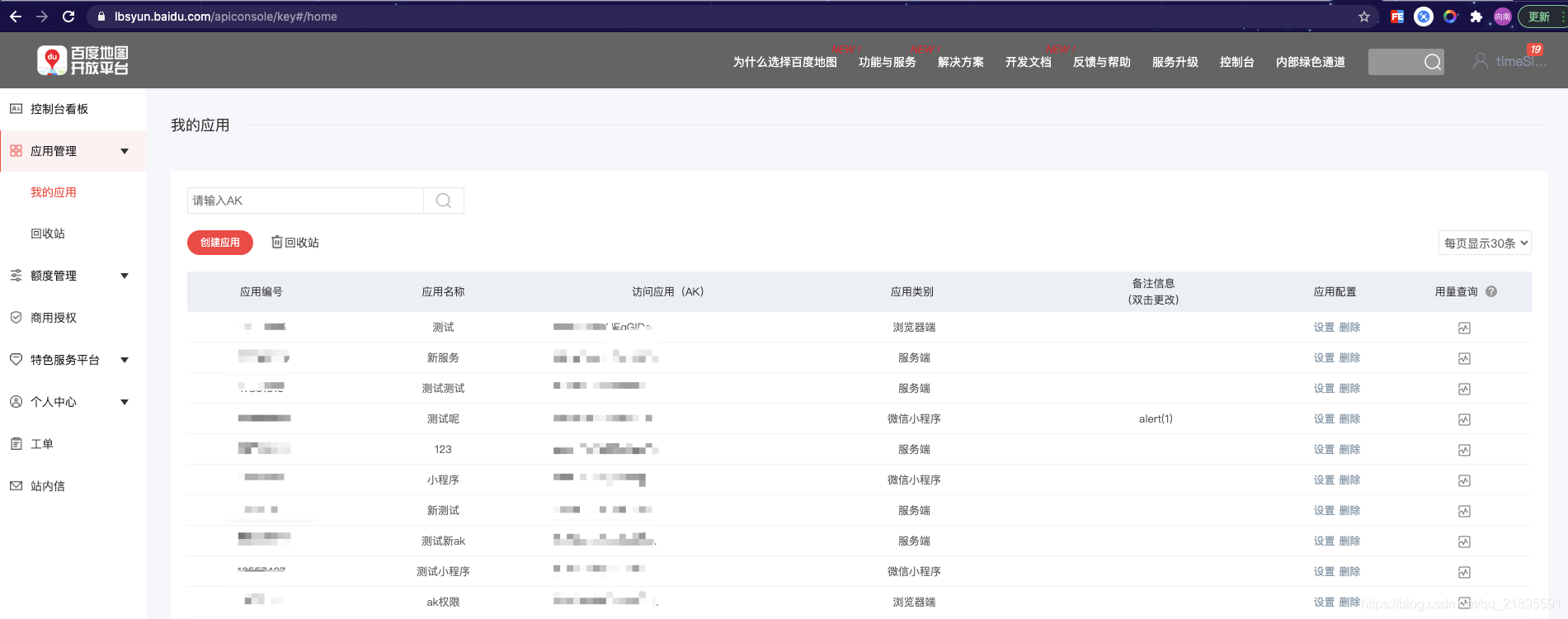Collapse the 应用管理 section arrow

pyautogui.click(x=125, y=151)
